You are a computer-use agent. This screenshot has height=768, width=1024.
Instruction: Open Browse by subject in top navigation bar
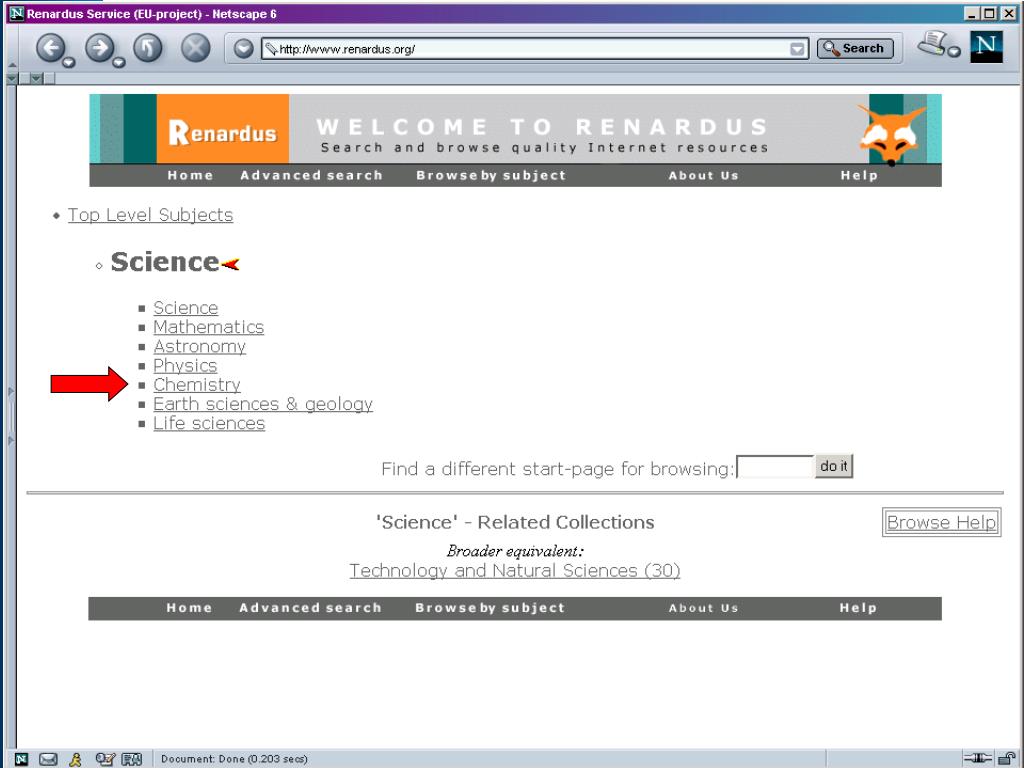click(x=491, y=175)
